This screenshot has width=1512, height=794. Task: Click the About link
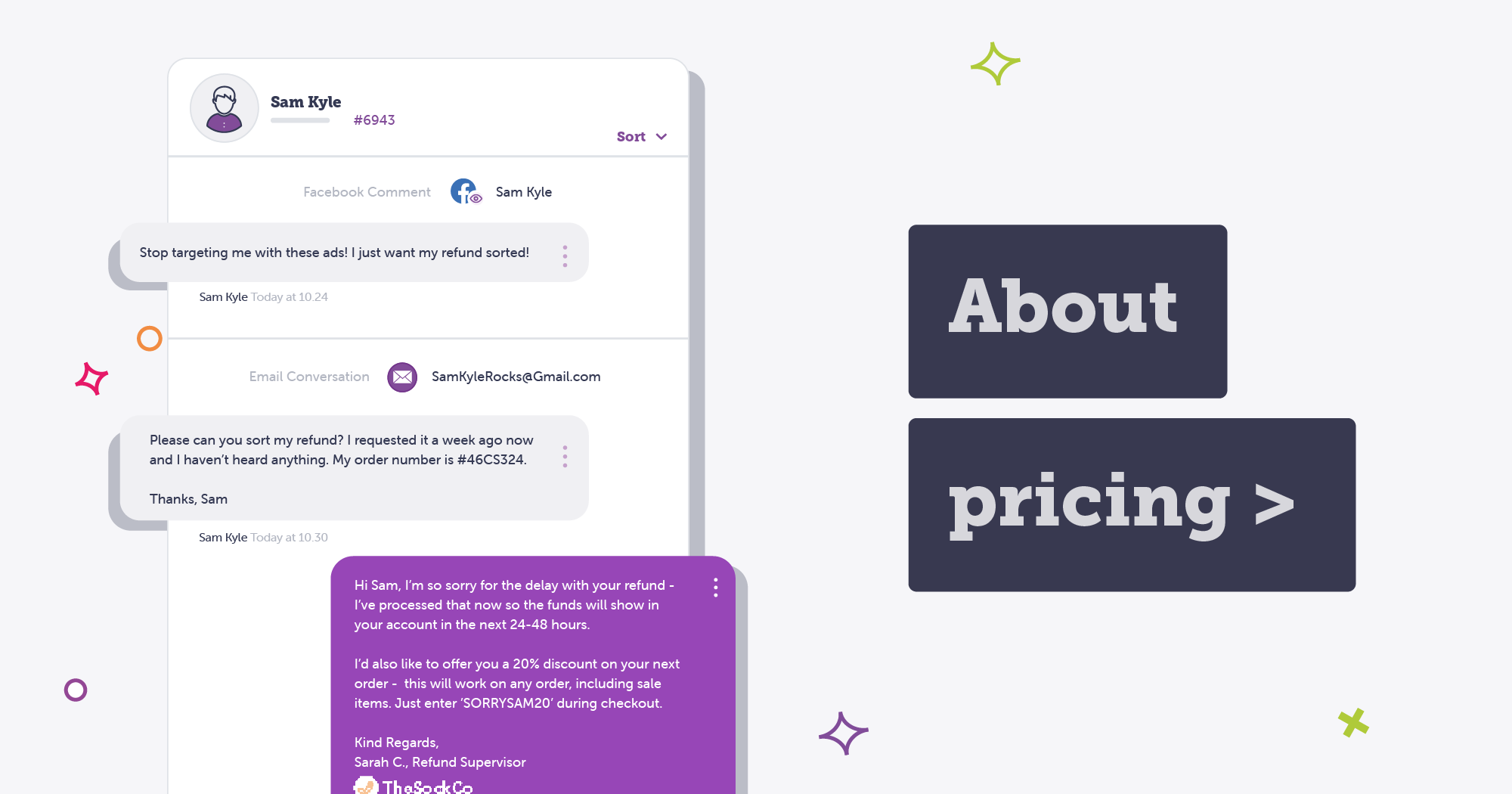pos(1062,307)
